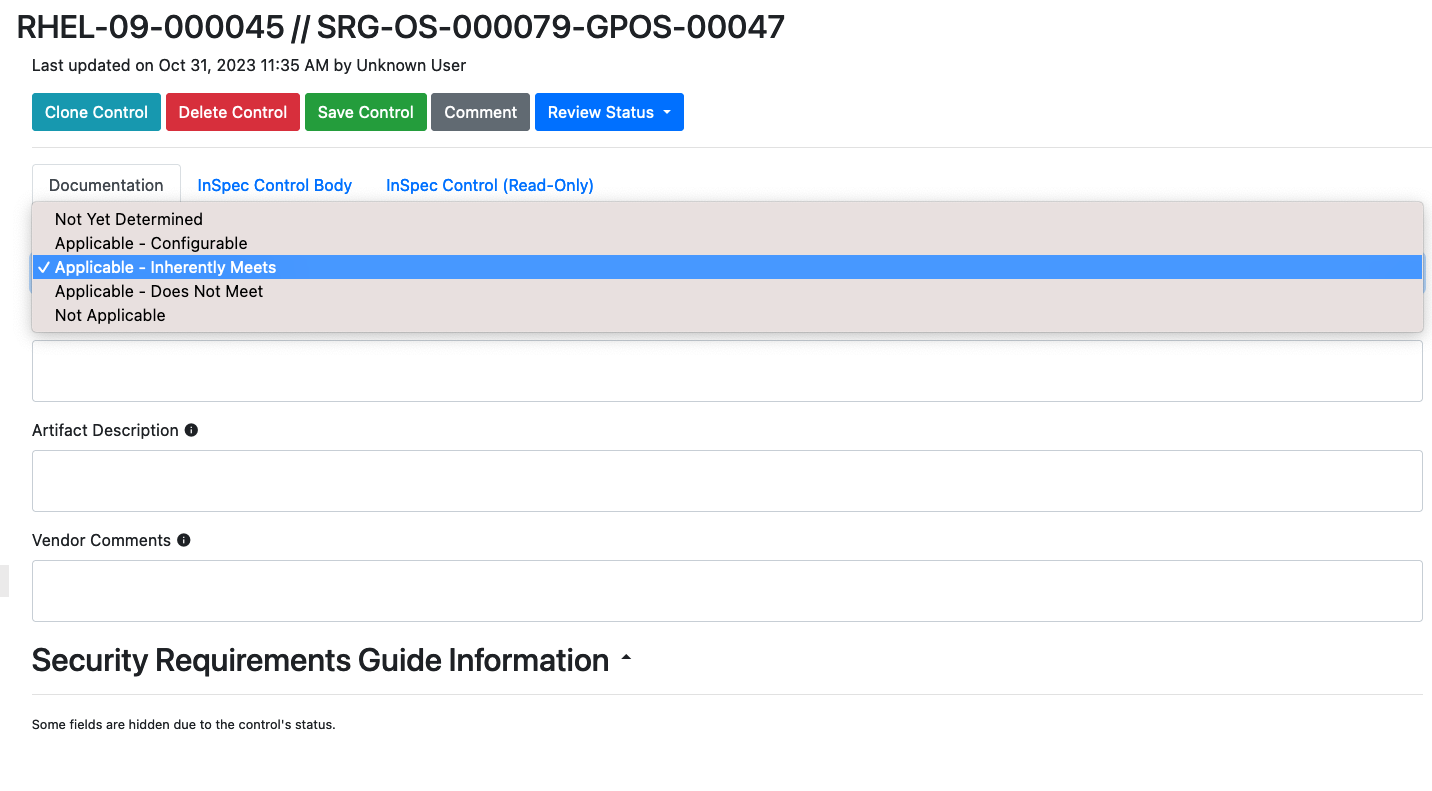Screen dimensions: 1432x791
Task: Click the RHEL-09-000045 control title
Action: coord(400,27)
